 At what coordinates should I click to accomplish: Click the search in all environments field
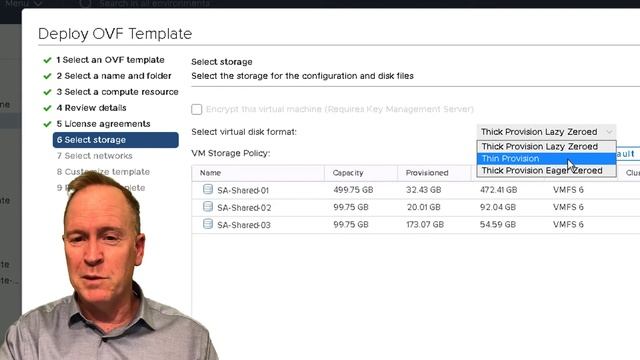pos(154,4)
